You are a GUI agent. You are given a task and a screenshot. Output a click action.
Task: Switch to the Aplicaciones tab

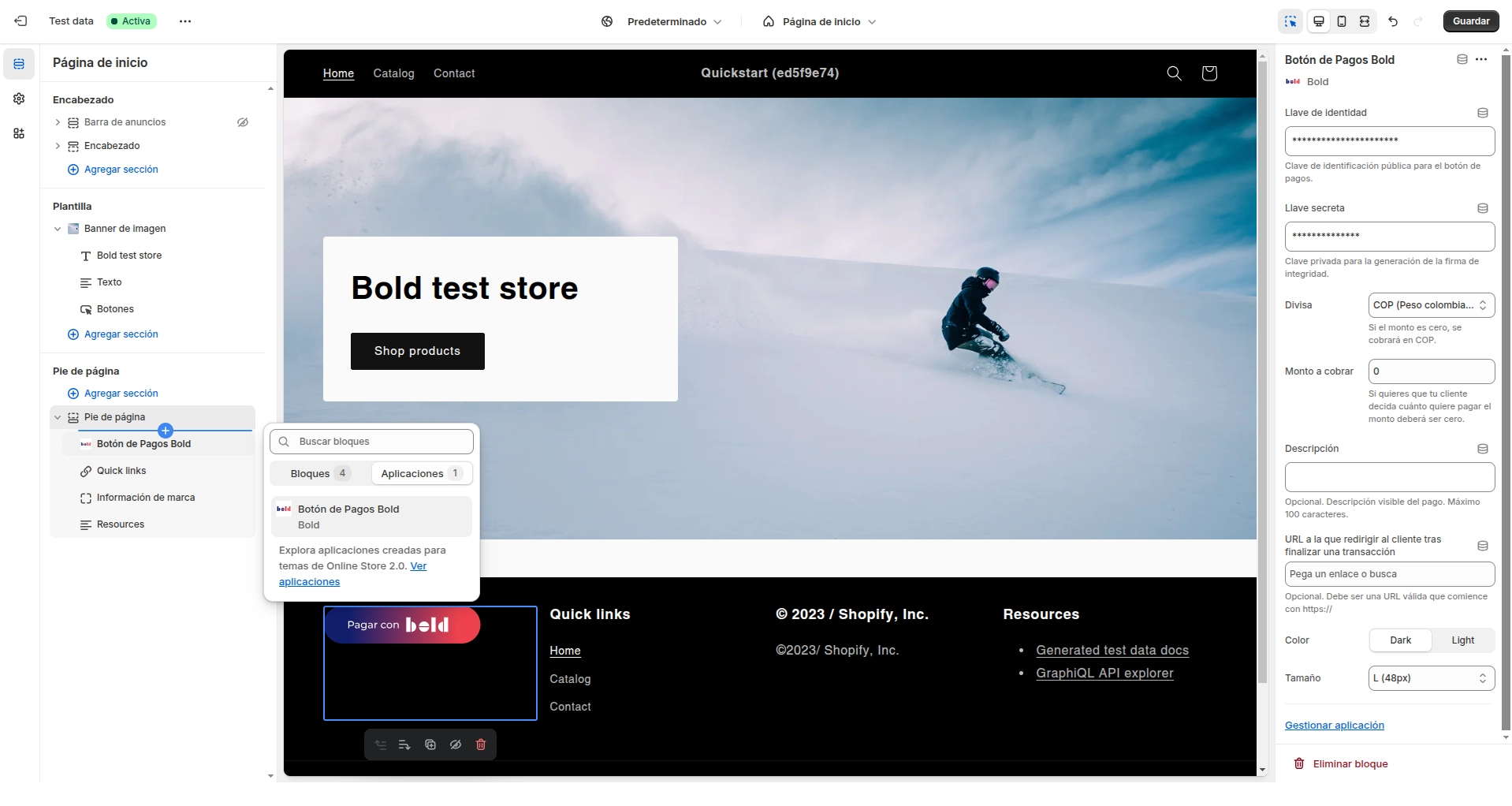421,473
